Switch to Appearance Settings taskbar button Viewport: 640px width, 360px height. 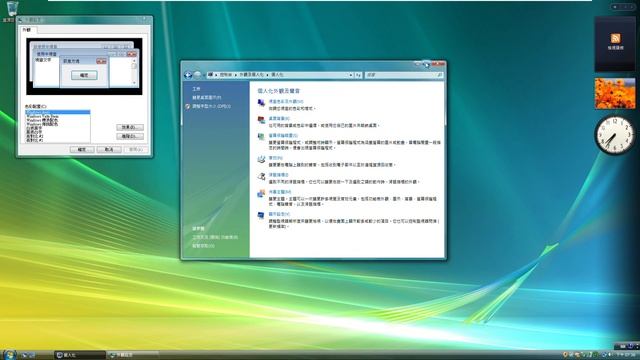[x=133, y=355]
